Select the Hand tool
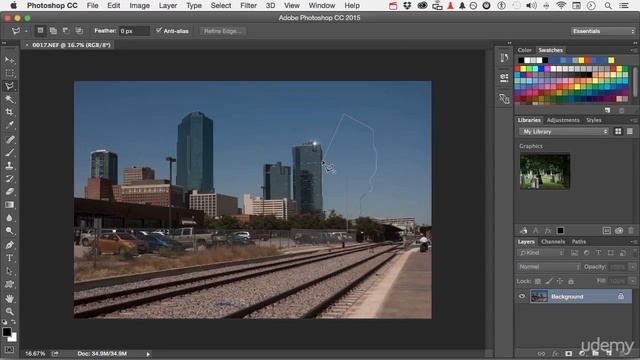 tap(9, 298)
